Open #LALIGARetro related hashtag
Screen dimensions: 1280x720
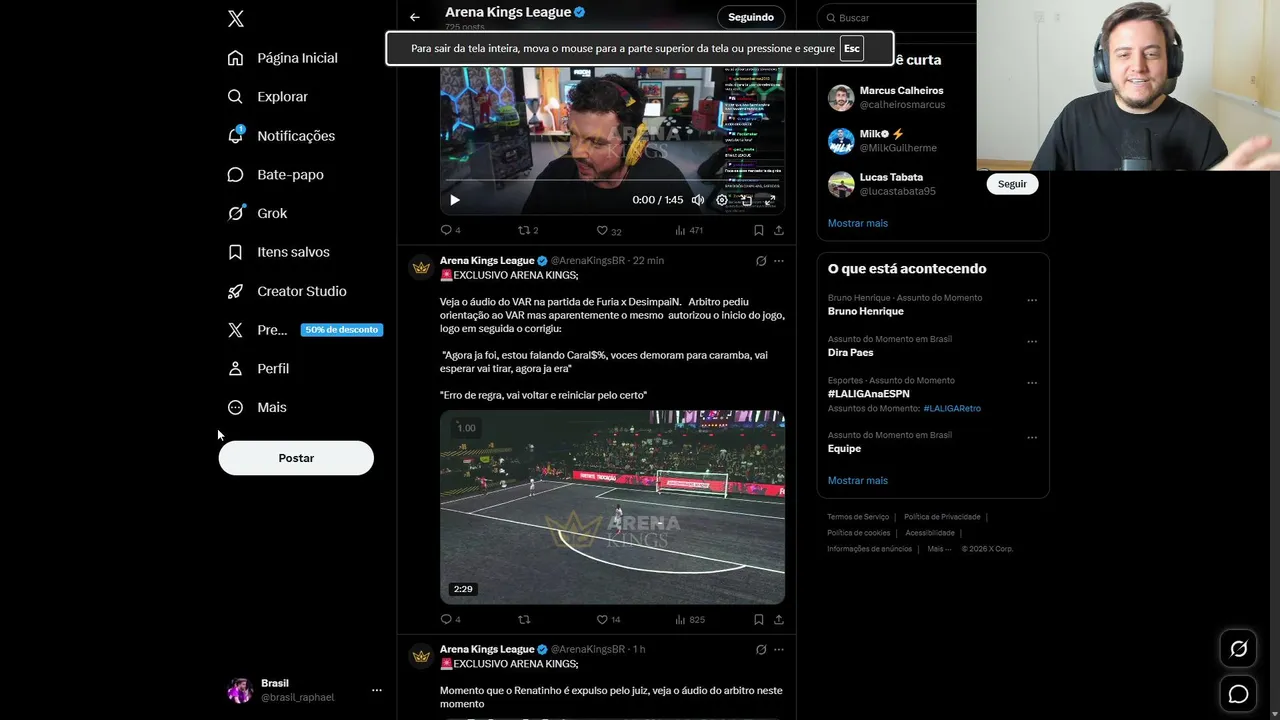point(952,408)
